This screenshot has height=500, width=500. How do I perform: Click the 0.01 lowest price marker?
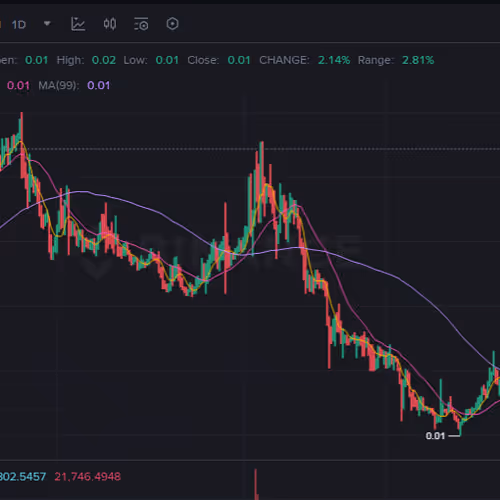(x=435, y=436)
